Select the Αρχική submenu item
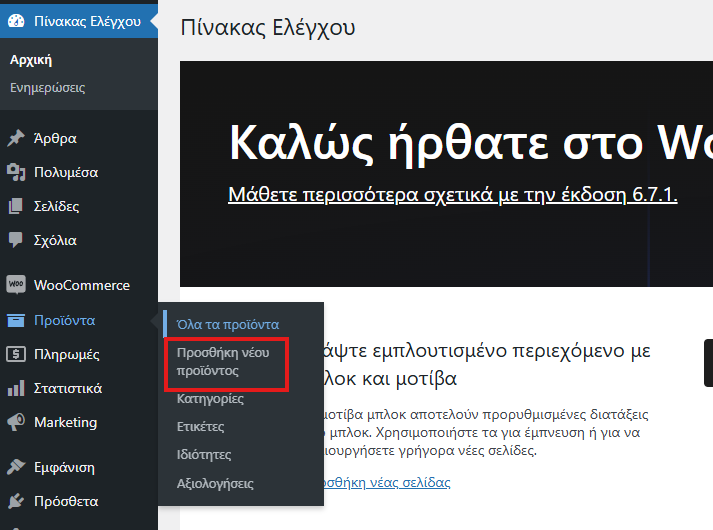Image resolution: width=713 pixels, height=530 pixels. point(31,60)
